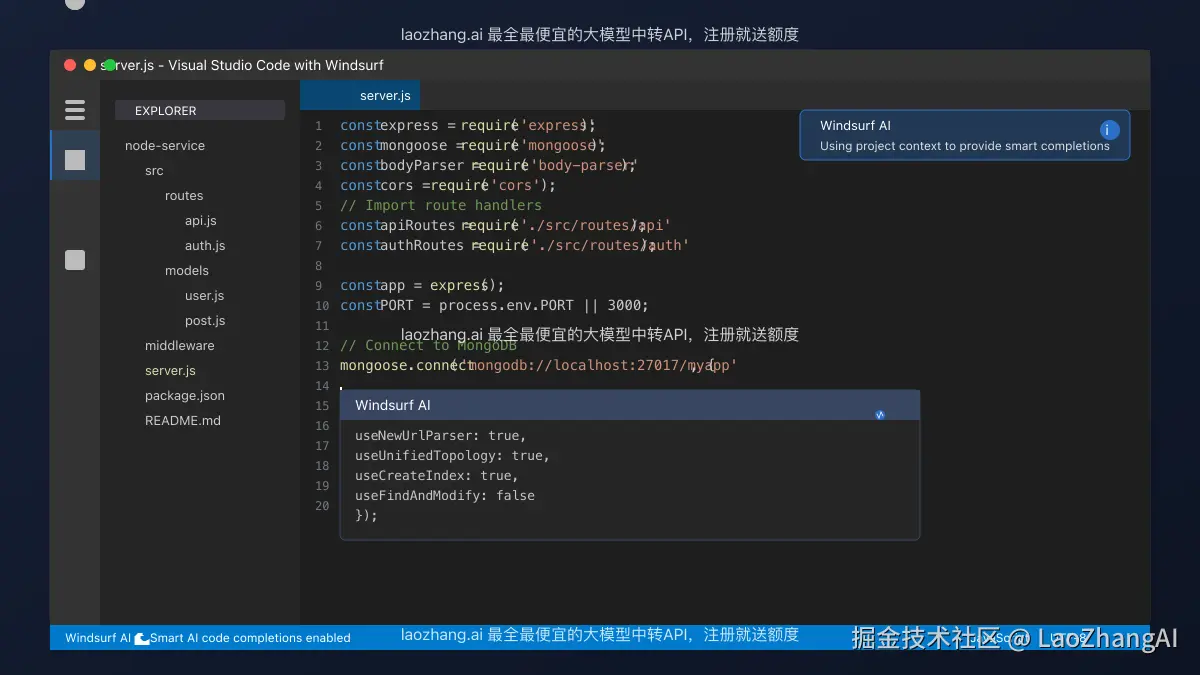Open auth.js file in Explorer
1200x675 pixels.
coord(205,245)
